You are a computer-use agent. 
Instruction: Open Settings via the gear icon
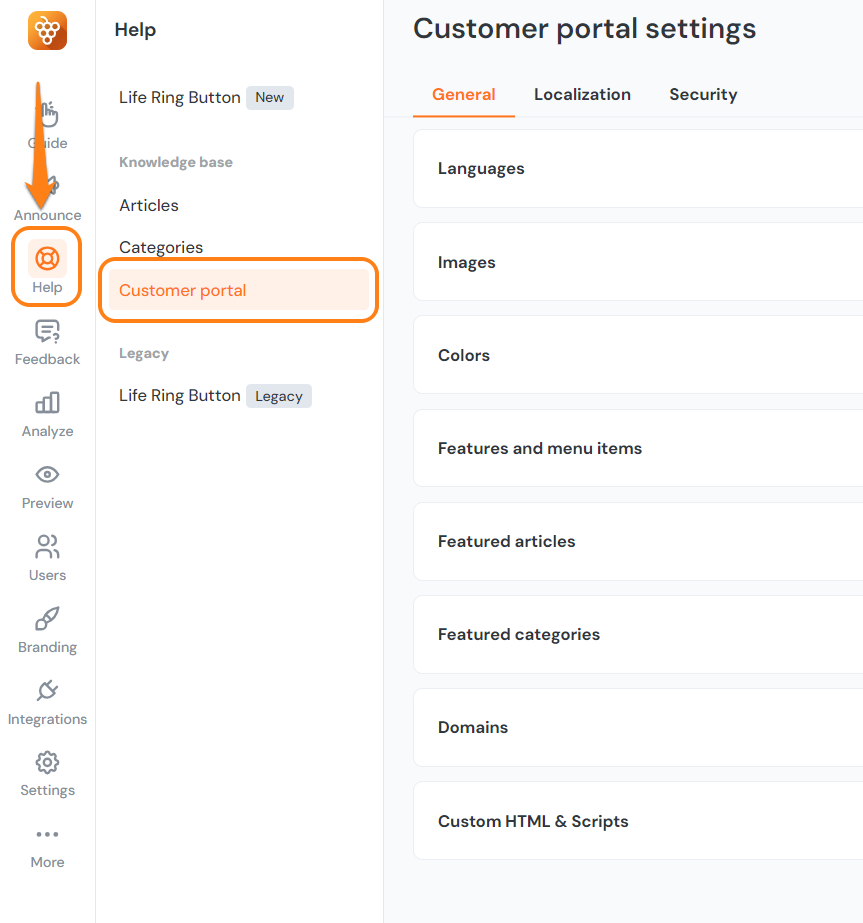(x=47, y=773)
